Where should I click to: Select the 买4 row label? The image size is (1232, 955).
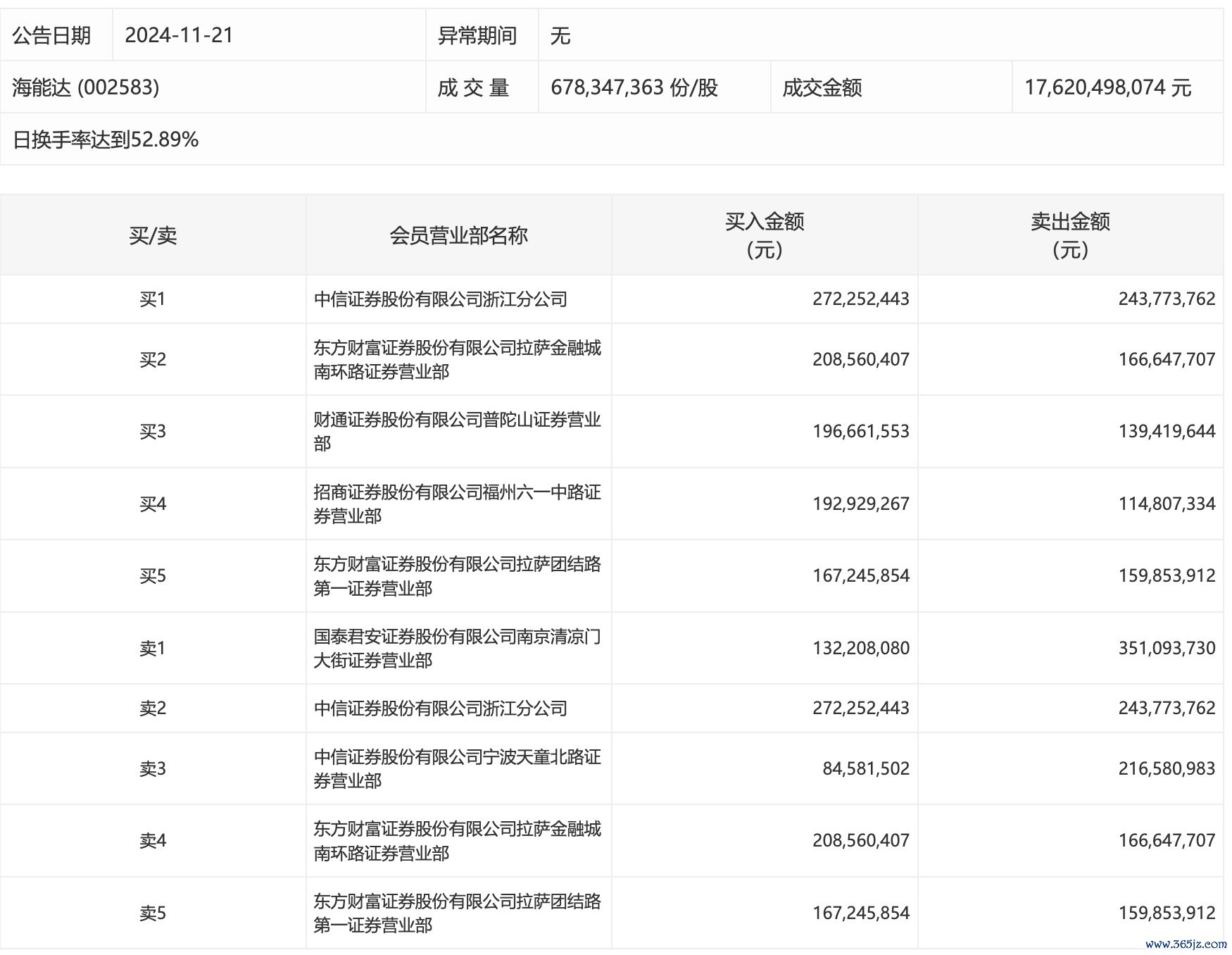tap(153, 504)
